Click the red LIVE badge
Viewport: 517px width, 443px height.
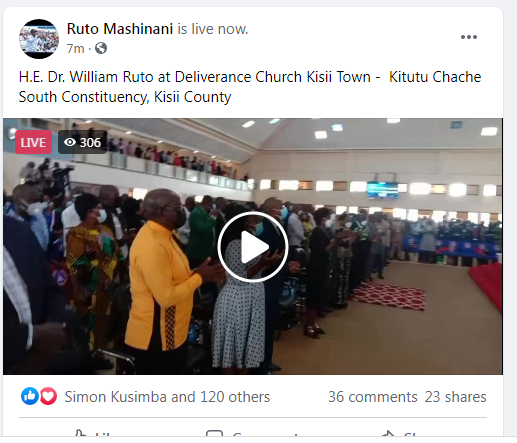(33, 142)
